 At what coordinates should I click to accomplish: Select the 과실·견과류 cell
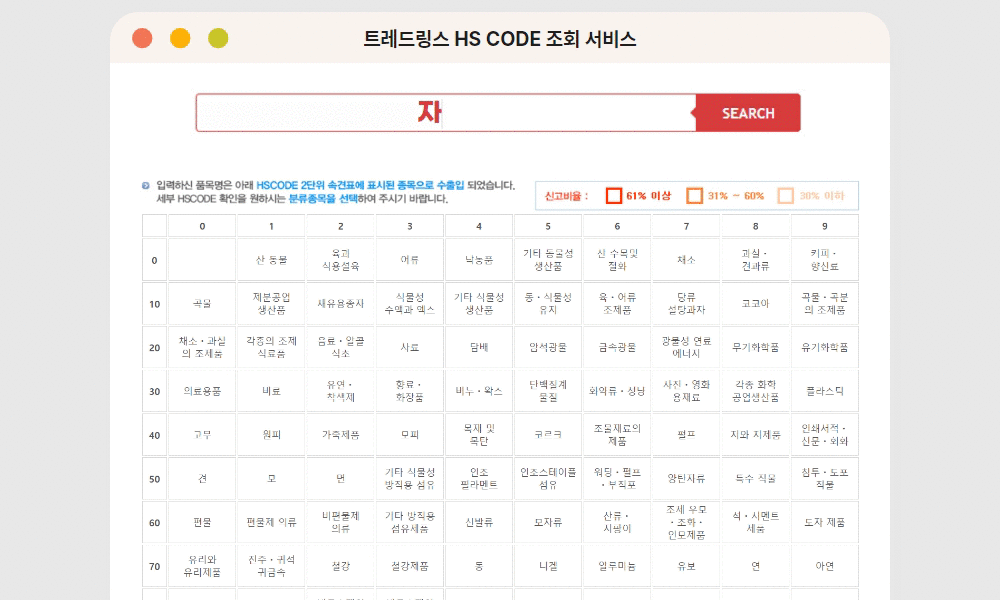(755, 260)
